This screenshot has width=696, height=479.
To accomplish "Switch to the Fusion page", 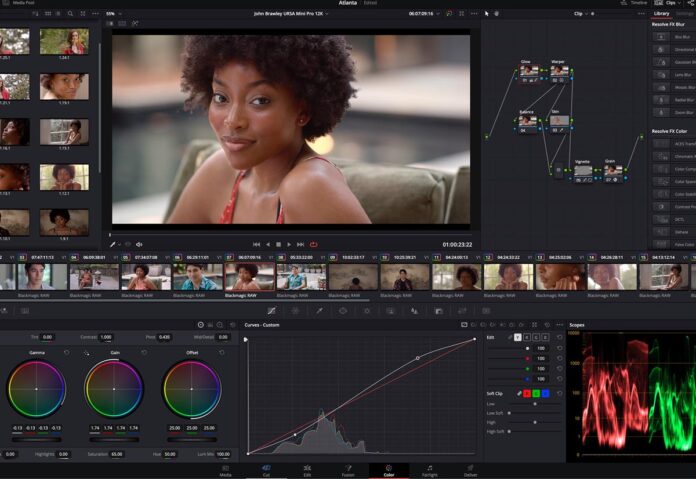I will click(x=348, y=471).
